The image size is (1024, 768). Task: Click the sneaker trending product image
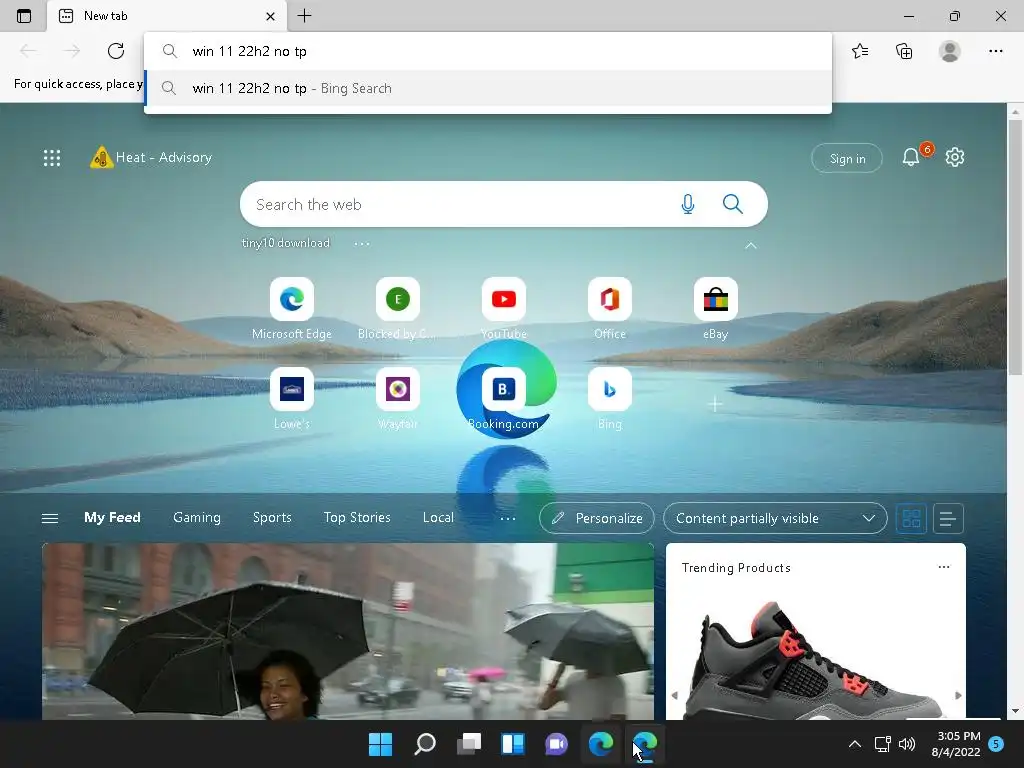coord(816,660)
